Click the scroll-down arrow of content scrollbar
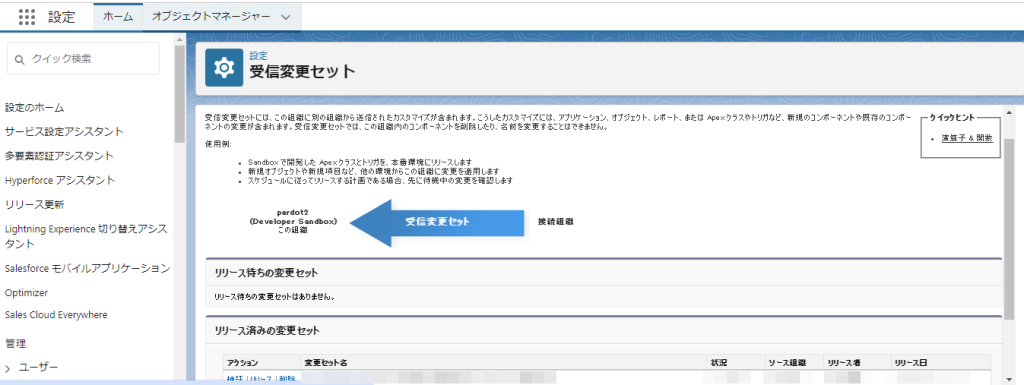This screenshot has height=385, width=1024. click(x=1008, y=379)
